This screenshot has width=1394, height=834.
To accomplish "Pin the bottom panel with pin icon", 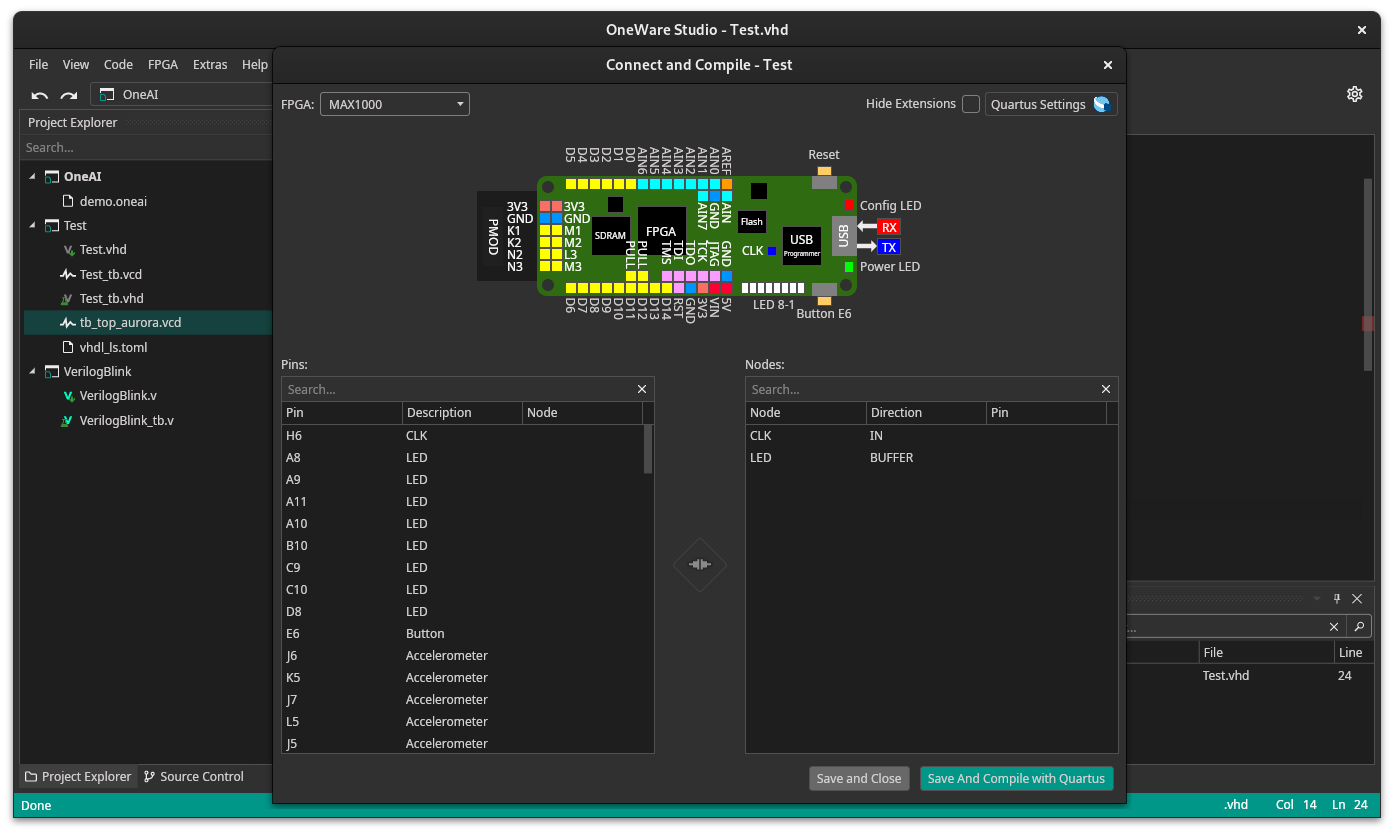I will point(1337,599).
